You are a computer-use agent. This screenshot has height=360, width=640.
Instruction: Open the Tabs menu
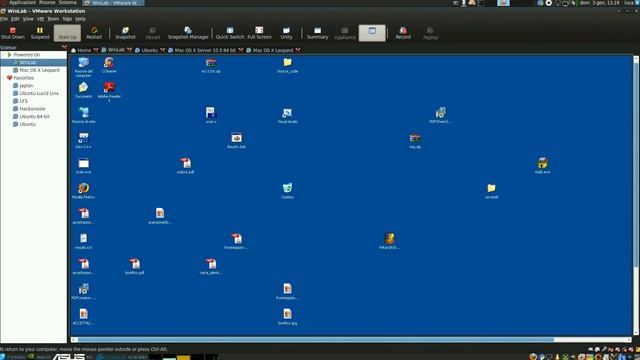(67, 19)
